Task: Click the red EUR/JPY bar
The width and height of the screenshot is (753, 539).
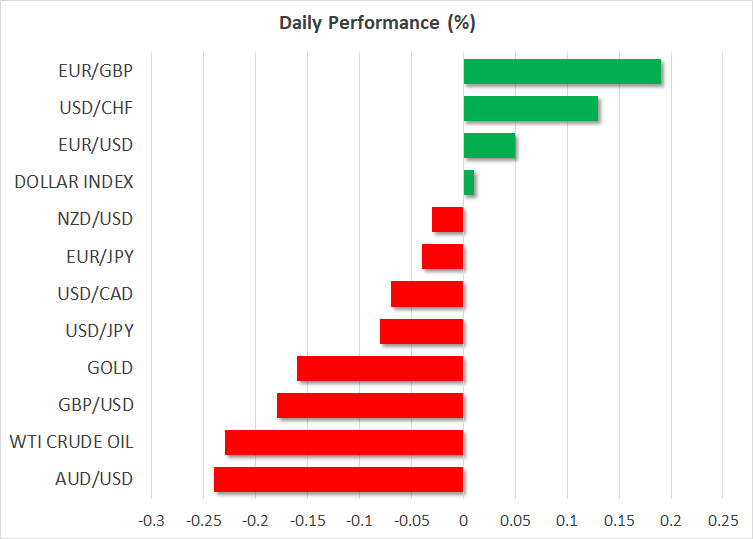Action: click(442, 257)
